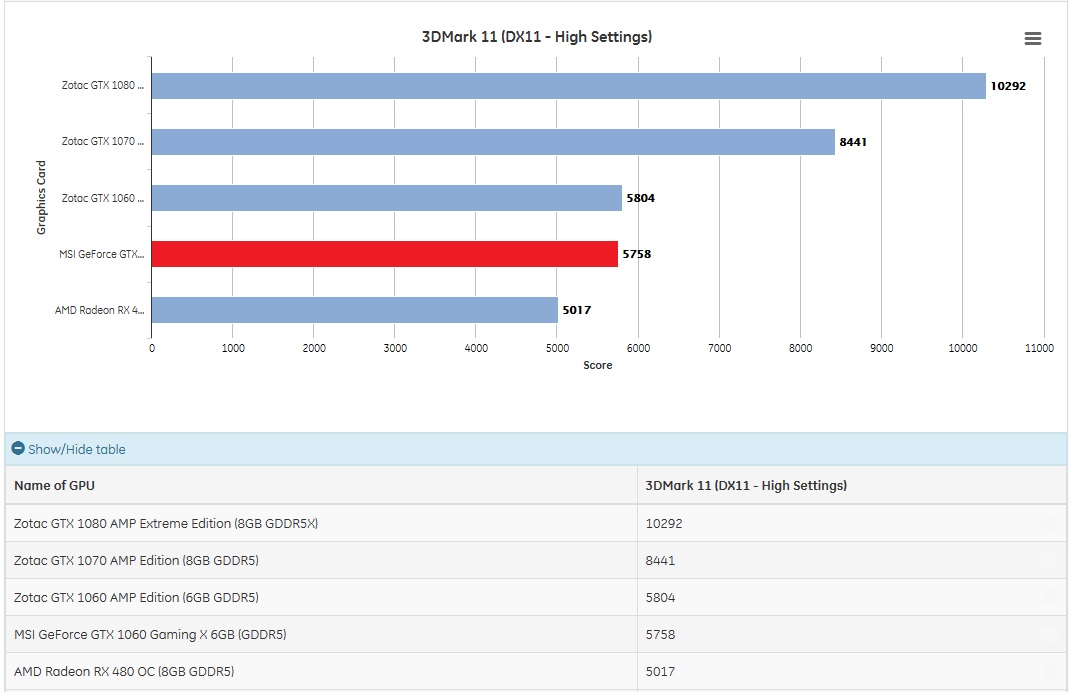
Task: Click the MSI GeForce GTX axis label
Action: point(102,254)
